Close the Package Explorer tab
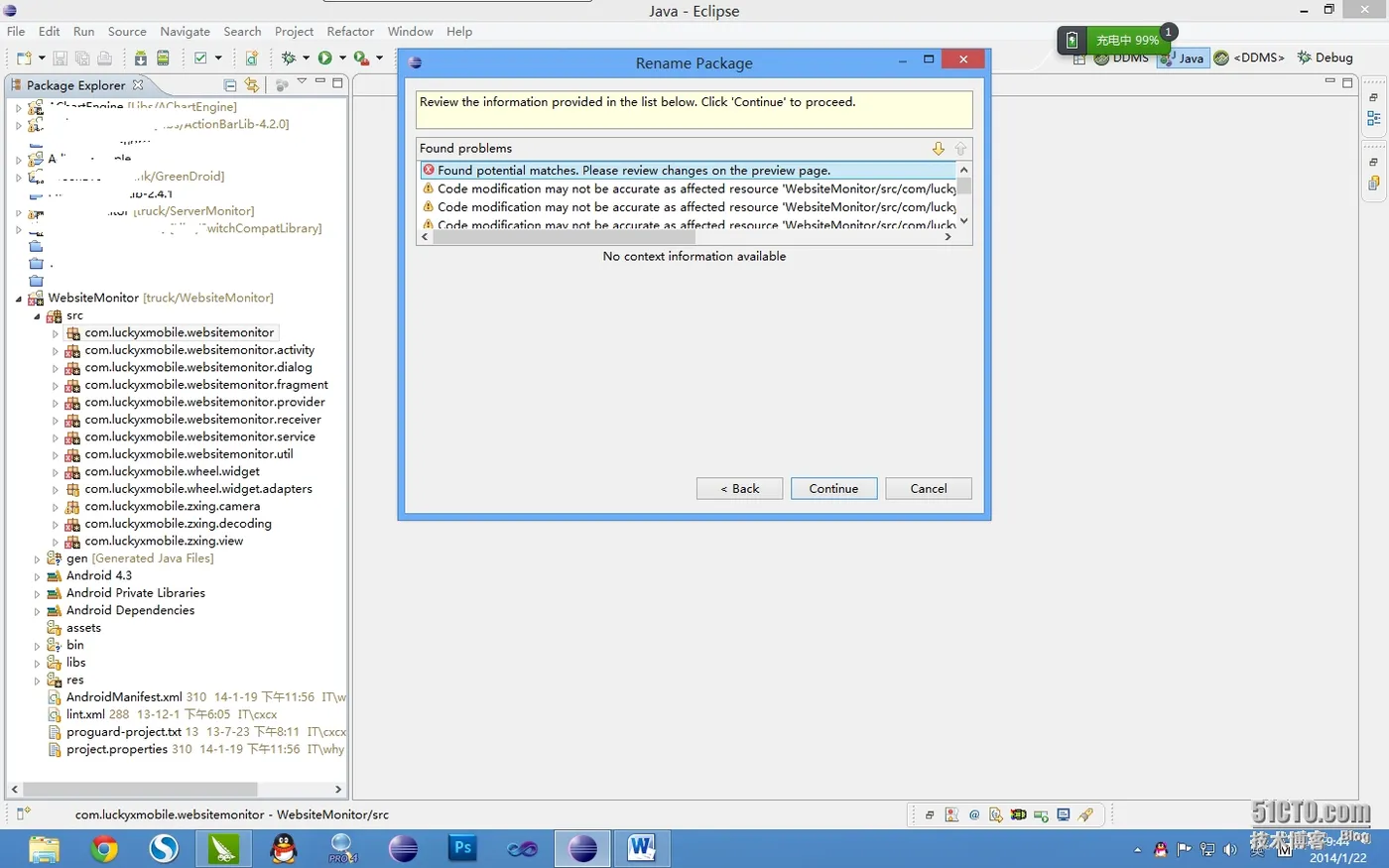The height and width of the screenshot is (868, 1389). [x=138, y=85]
